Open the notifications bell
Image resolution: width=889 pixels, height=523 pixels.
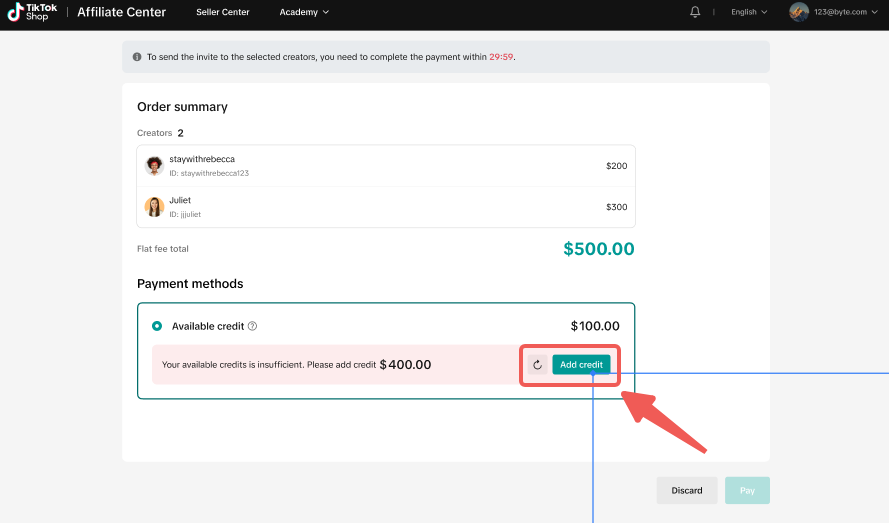point(695,12)
